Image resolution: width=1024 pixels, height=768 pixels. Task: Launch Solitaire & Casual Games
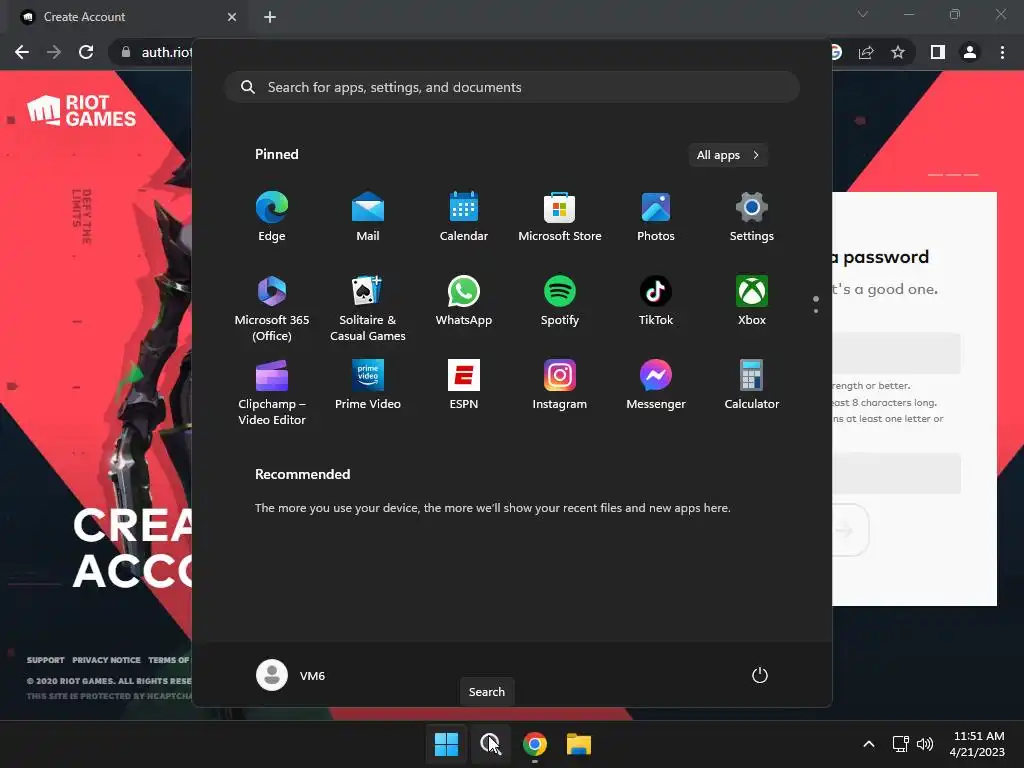point(368,308)
